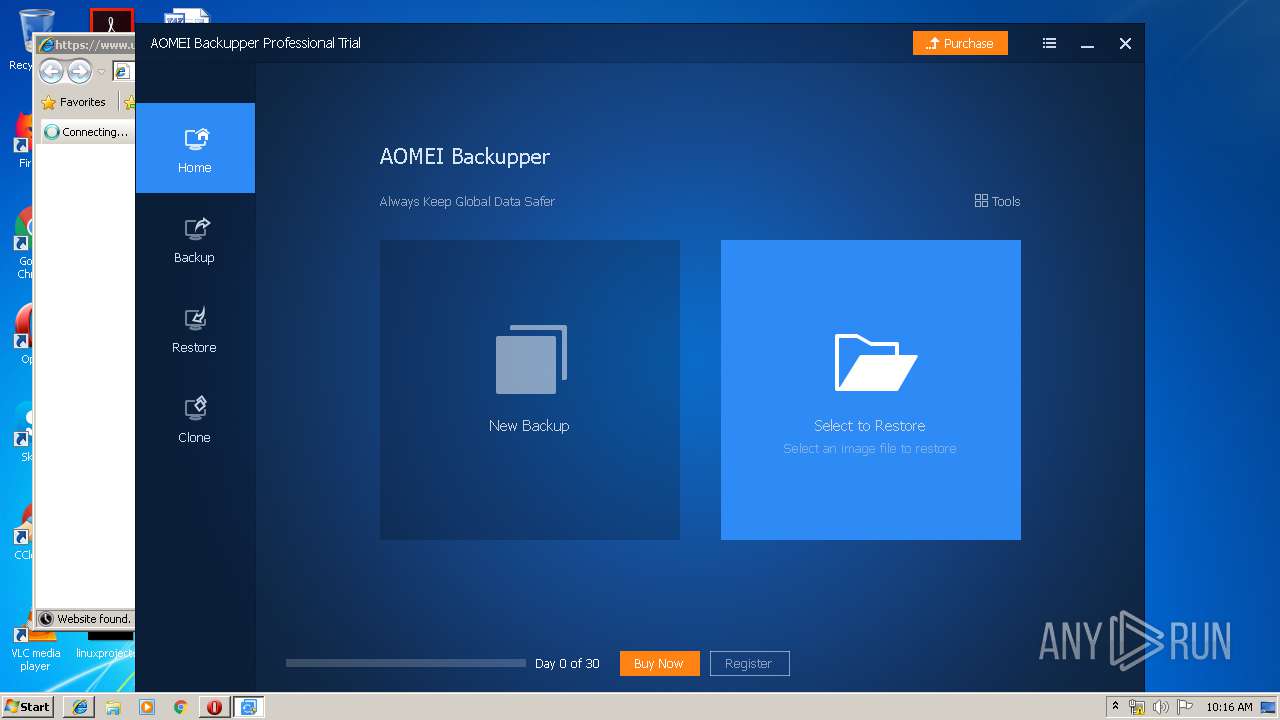Click the Buy Now button
1280x720 pixels.
click(659, 663)
